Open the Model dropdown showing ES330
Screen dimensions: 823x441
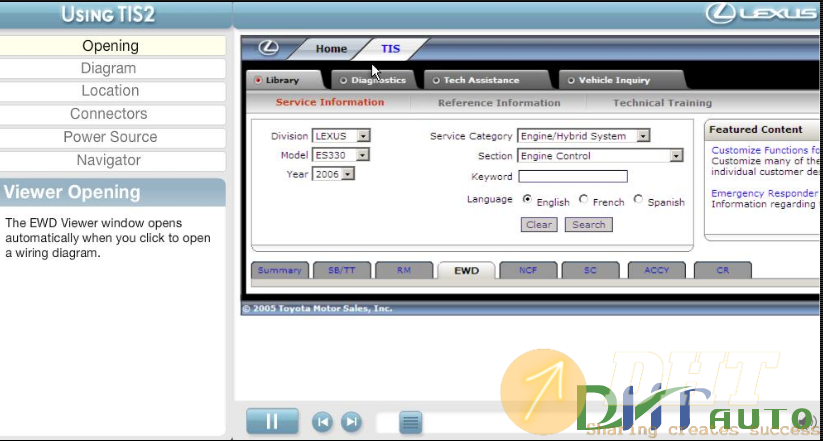click(x=341, y=155)
